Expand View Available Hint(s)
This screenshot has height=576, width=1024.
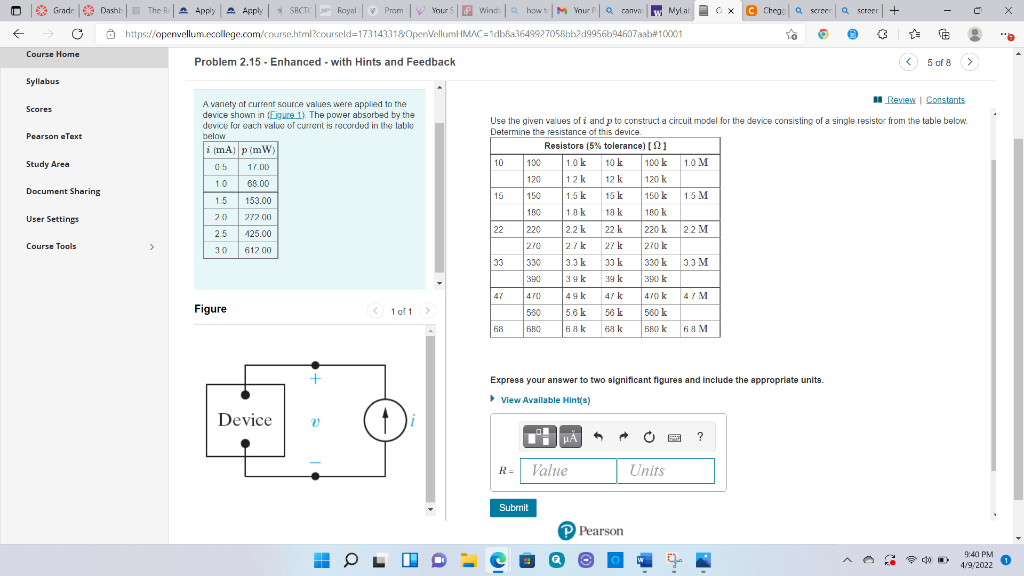(x=546, y=401)
